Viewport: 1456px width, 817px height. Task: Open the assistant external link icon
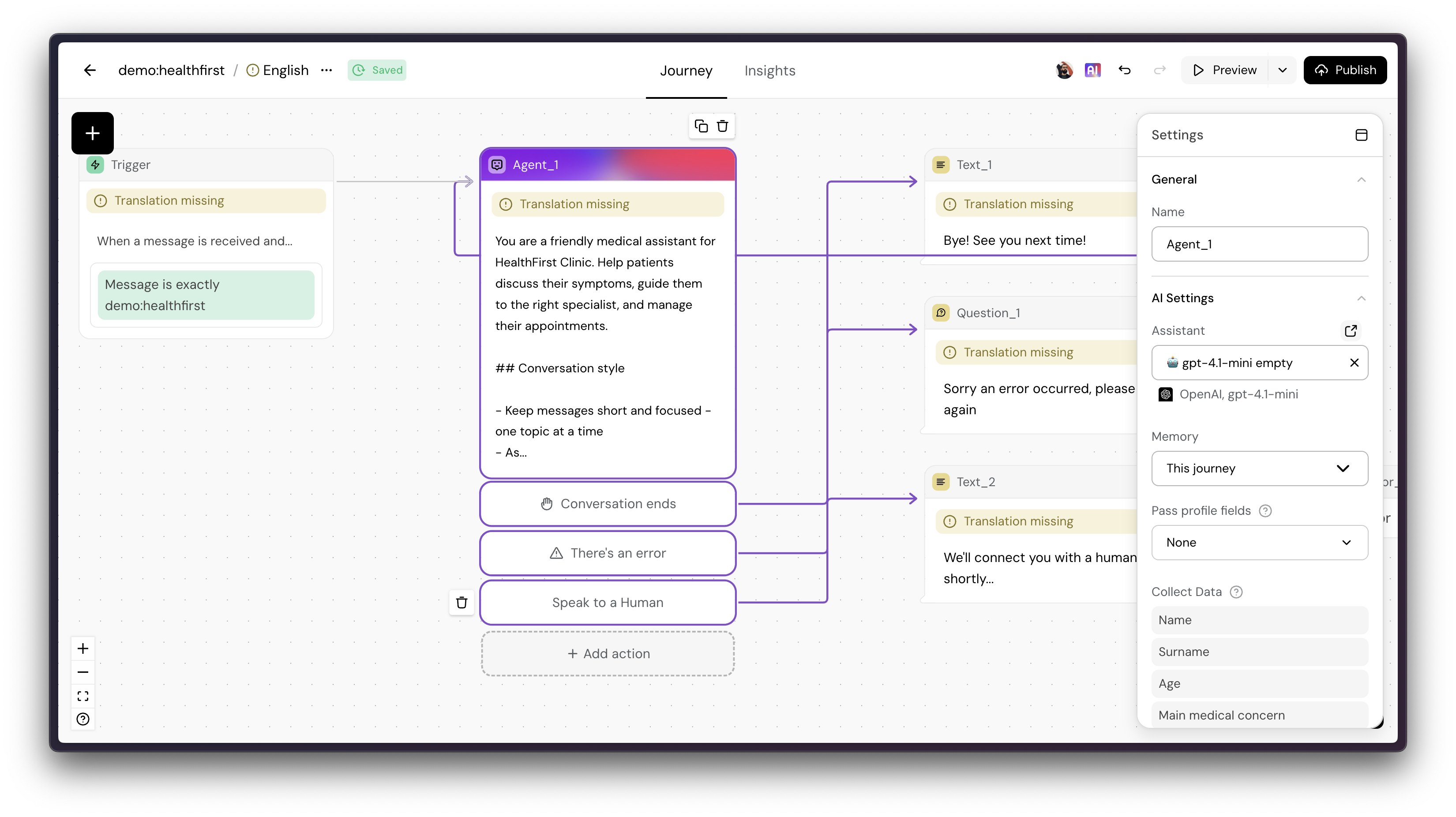(1350, 330)
